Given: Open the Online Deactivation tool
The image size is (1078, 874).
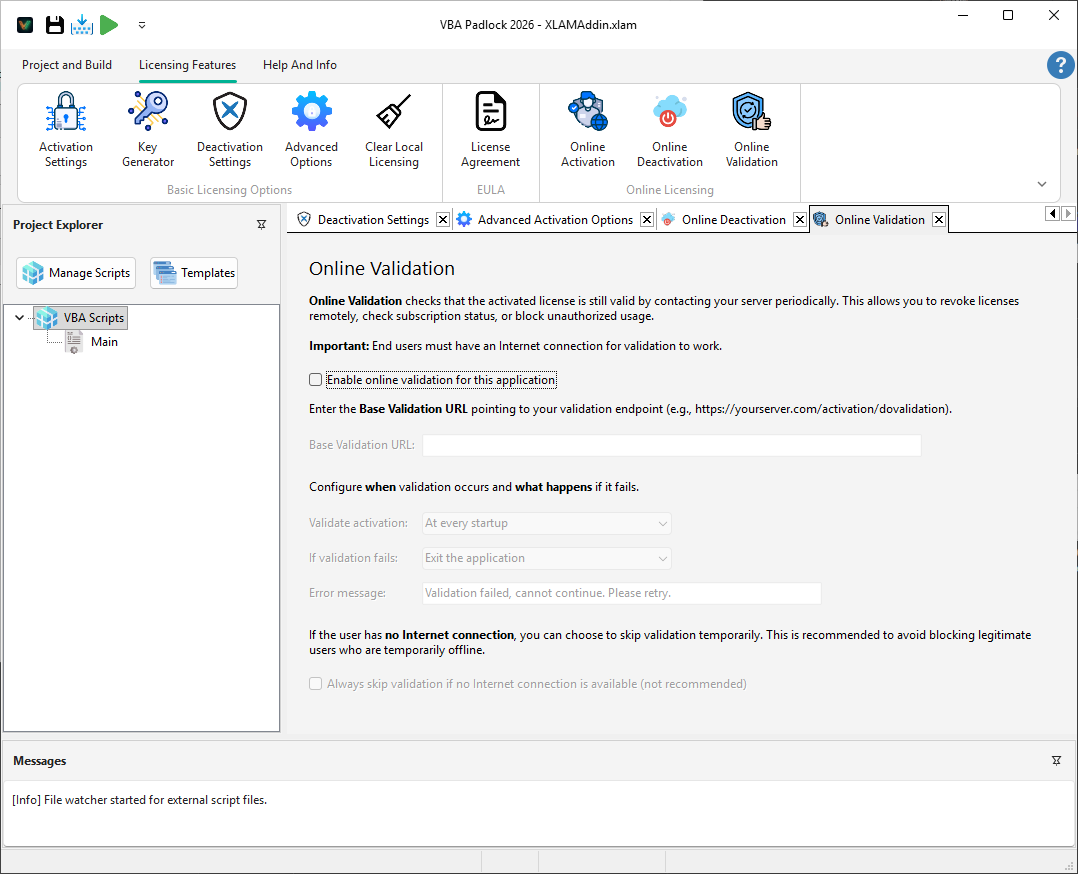Looking at the screenshot, I should click(669, 128).
